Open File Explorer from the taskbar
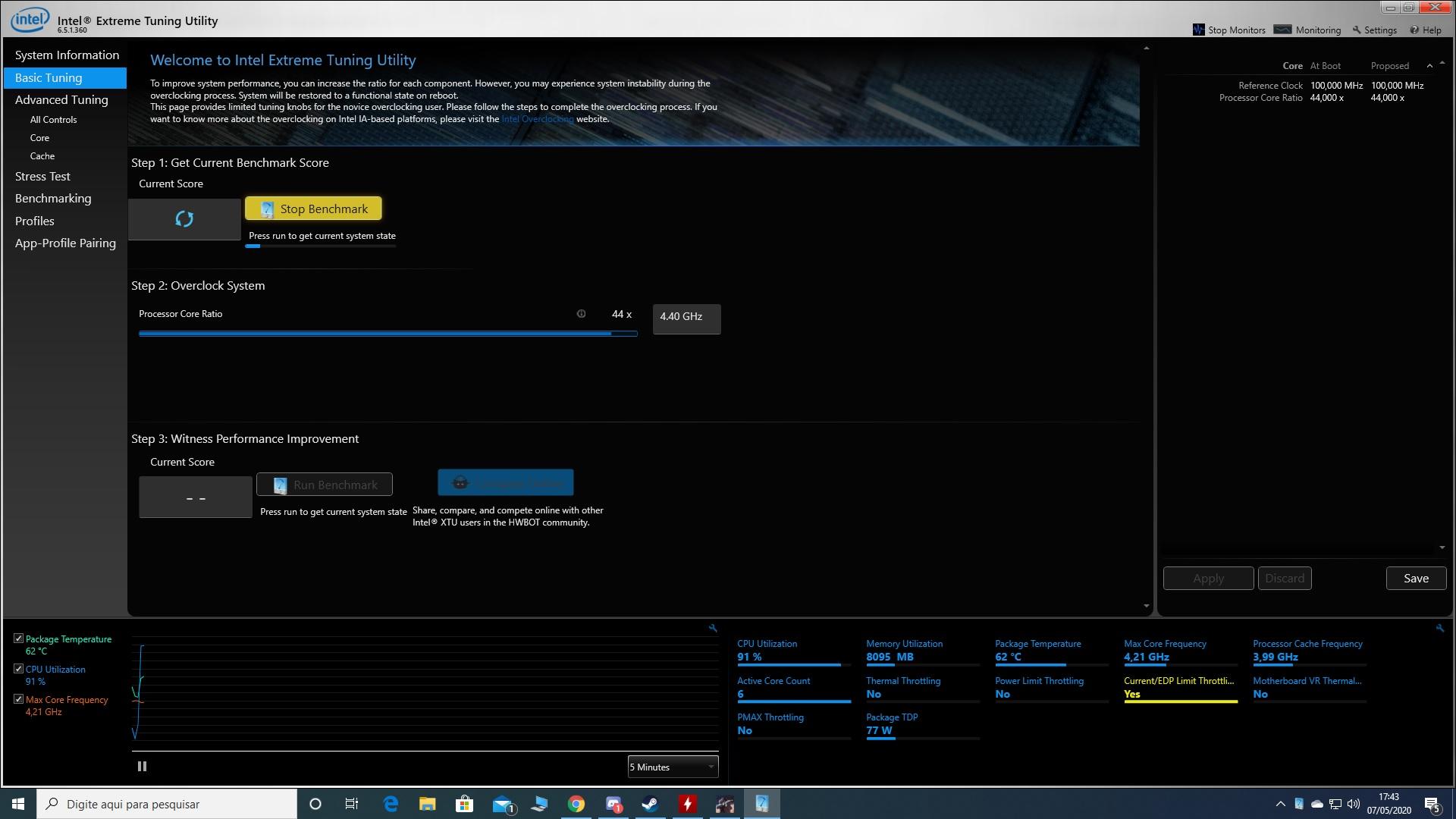 click(x=428, y=804)
